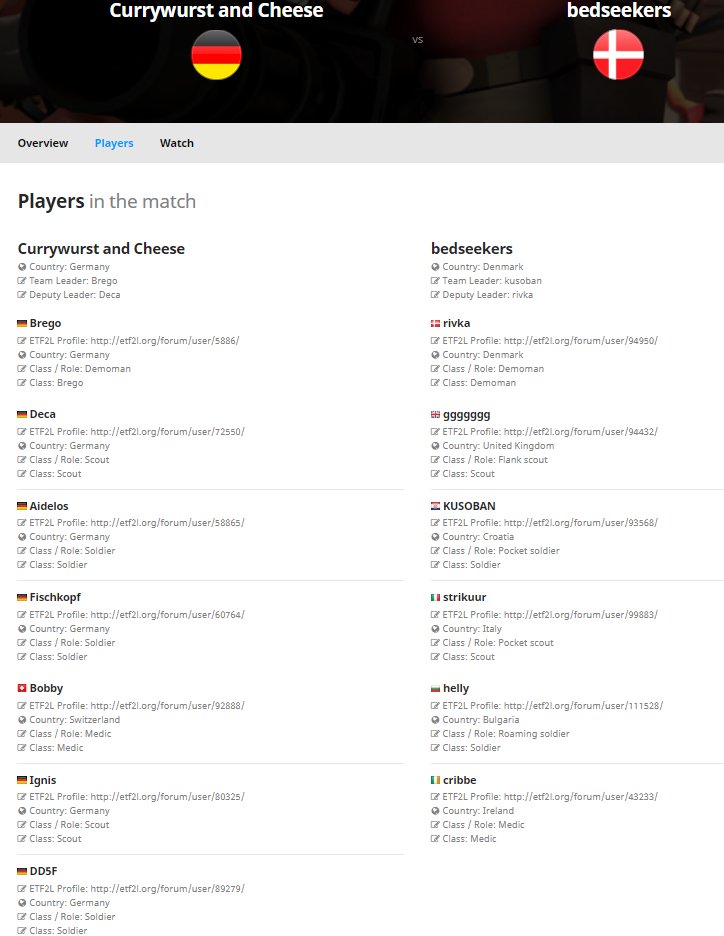Click the Germany flag in the match header
724x936 pixels.
tap(216, 54)
